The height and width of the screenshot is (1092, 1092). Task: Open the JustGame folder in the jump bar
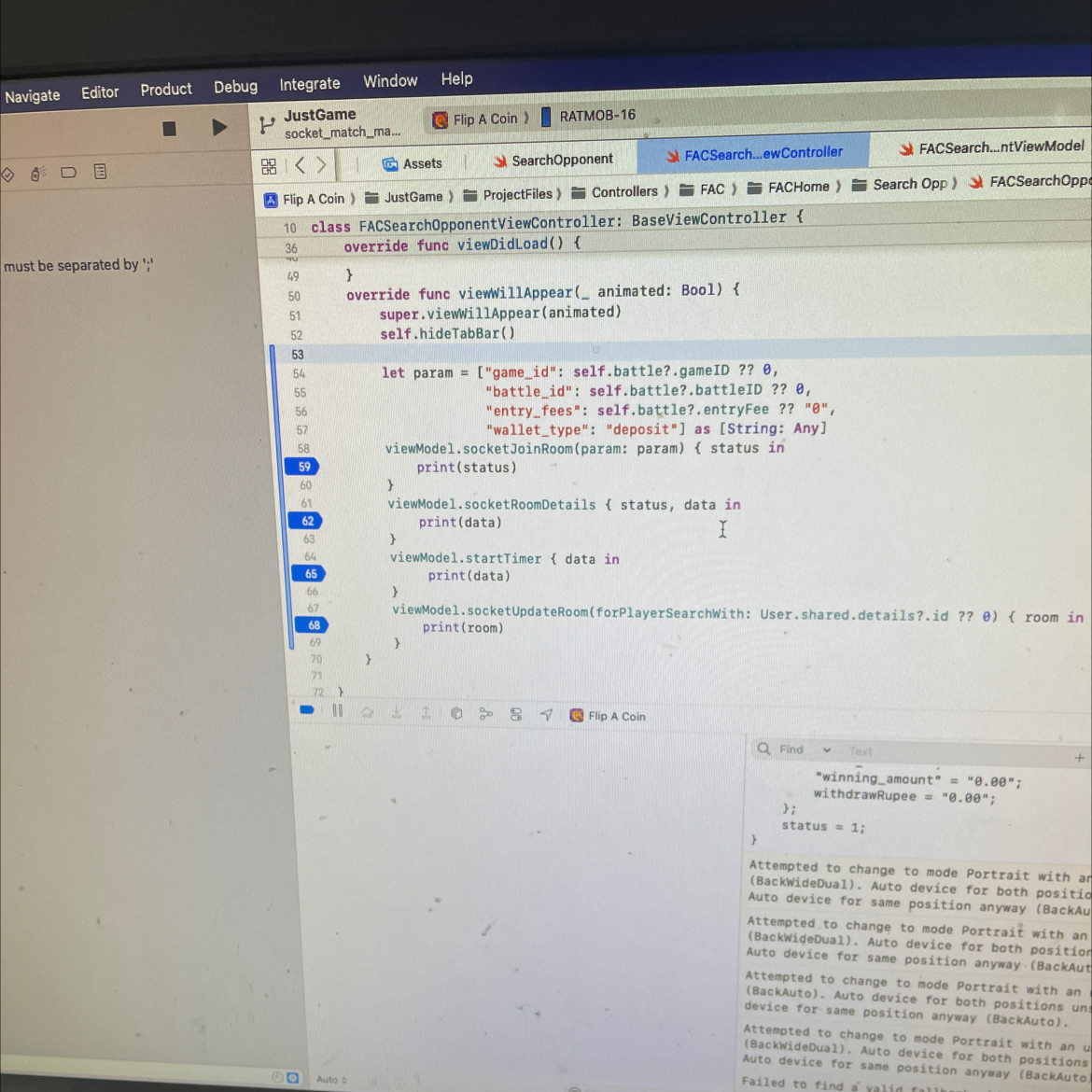pyautogui.click(x=404, y=197)
